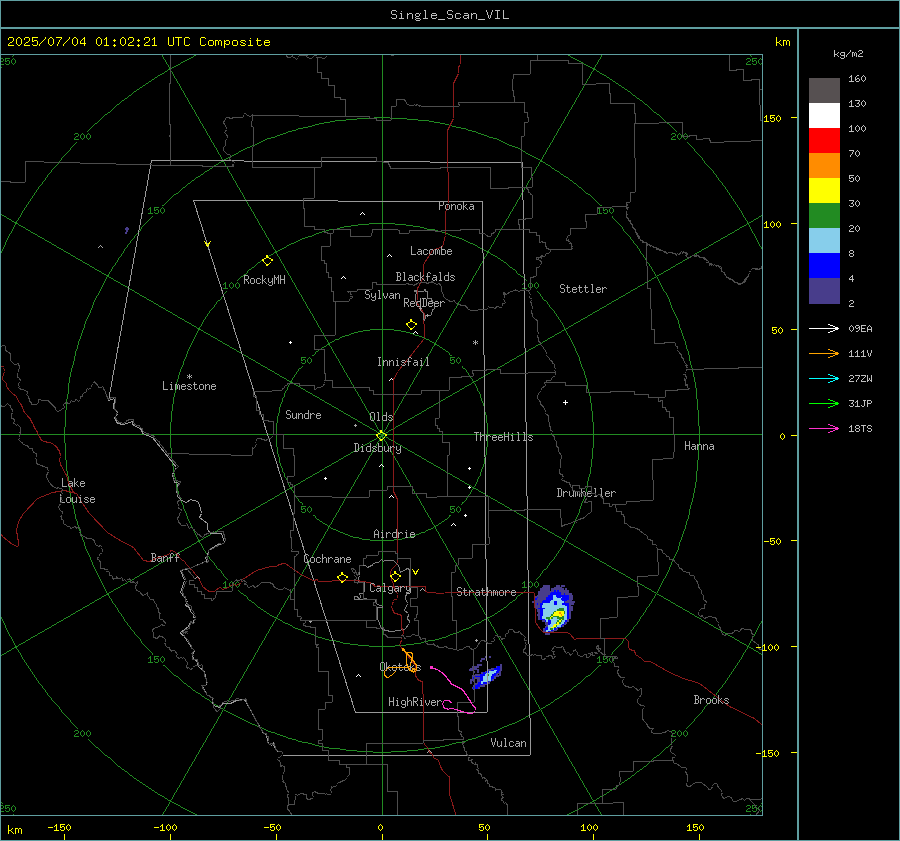900x841 pixels.
Task: Select the light blue 8-20 legend swatch
Action: click(x=824, y=241)
